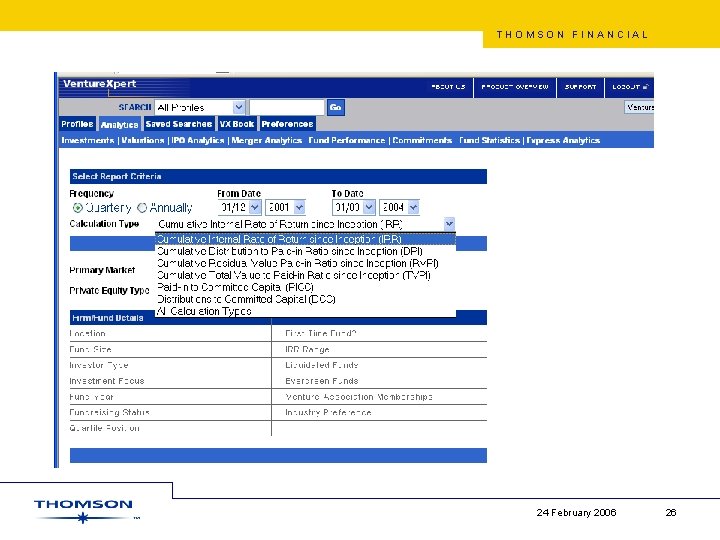Open the Fund Performance link
Image resolution: width=720 pixels, height=540 pixels.
[x=347, y=141]
